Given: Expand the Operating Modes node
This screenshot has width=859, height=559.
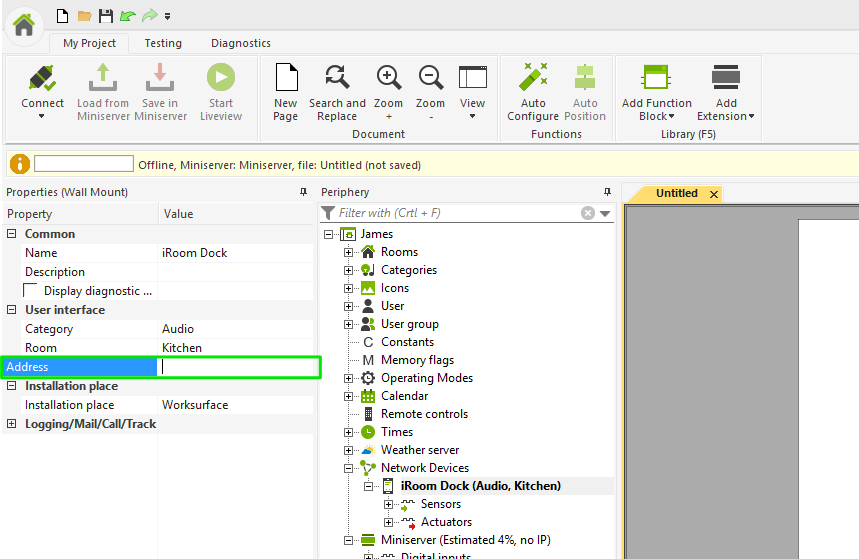Looking at the screenshot, I should (348, 378).
